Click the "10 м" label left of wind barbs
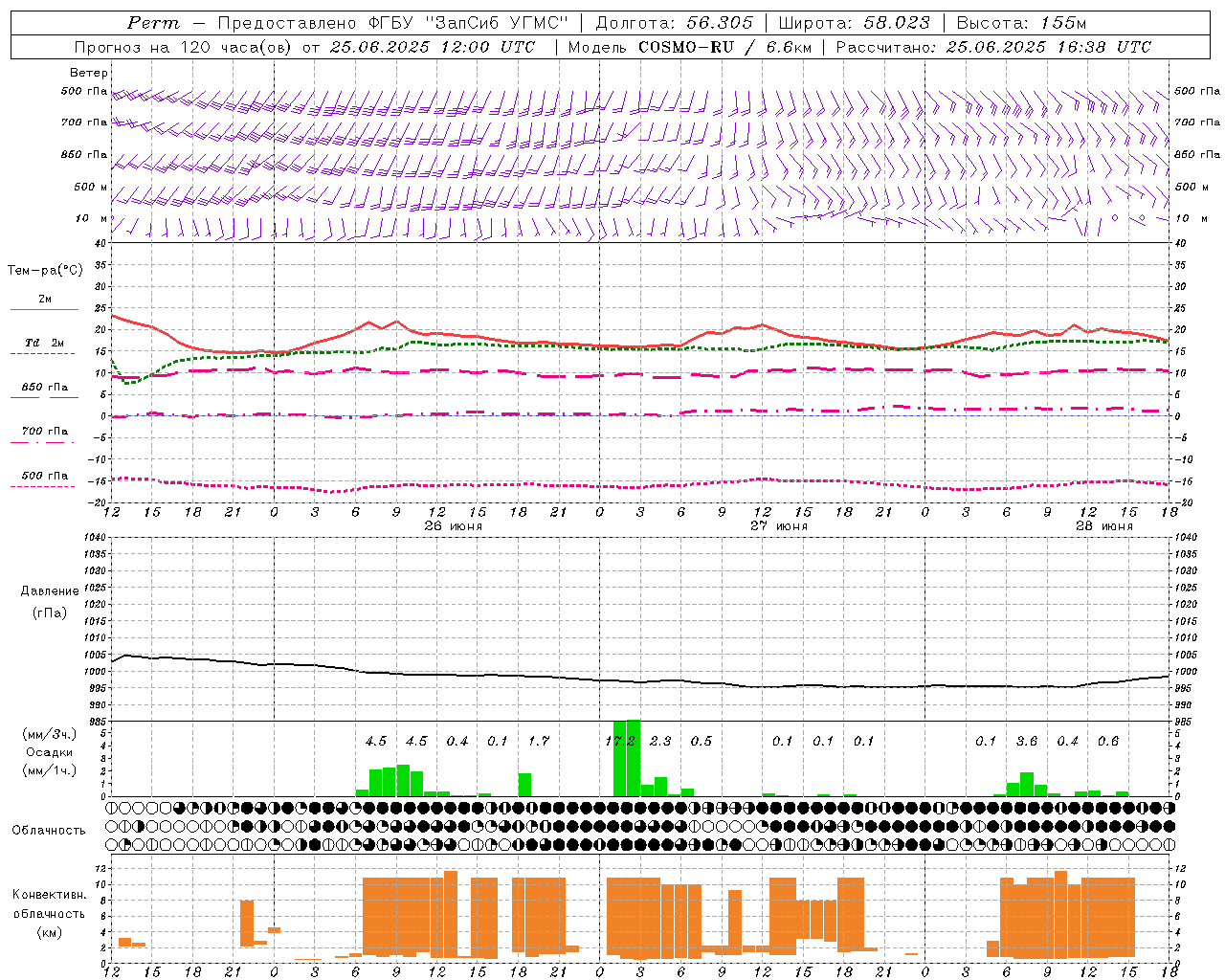Screen dimensions: 1225x980 pyautogui.click(x=91, y=218)
